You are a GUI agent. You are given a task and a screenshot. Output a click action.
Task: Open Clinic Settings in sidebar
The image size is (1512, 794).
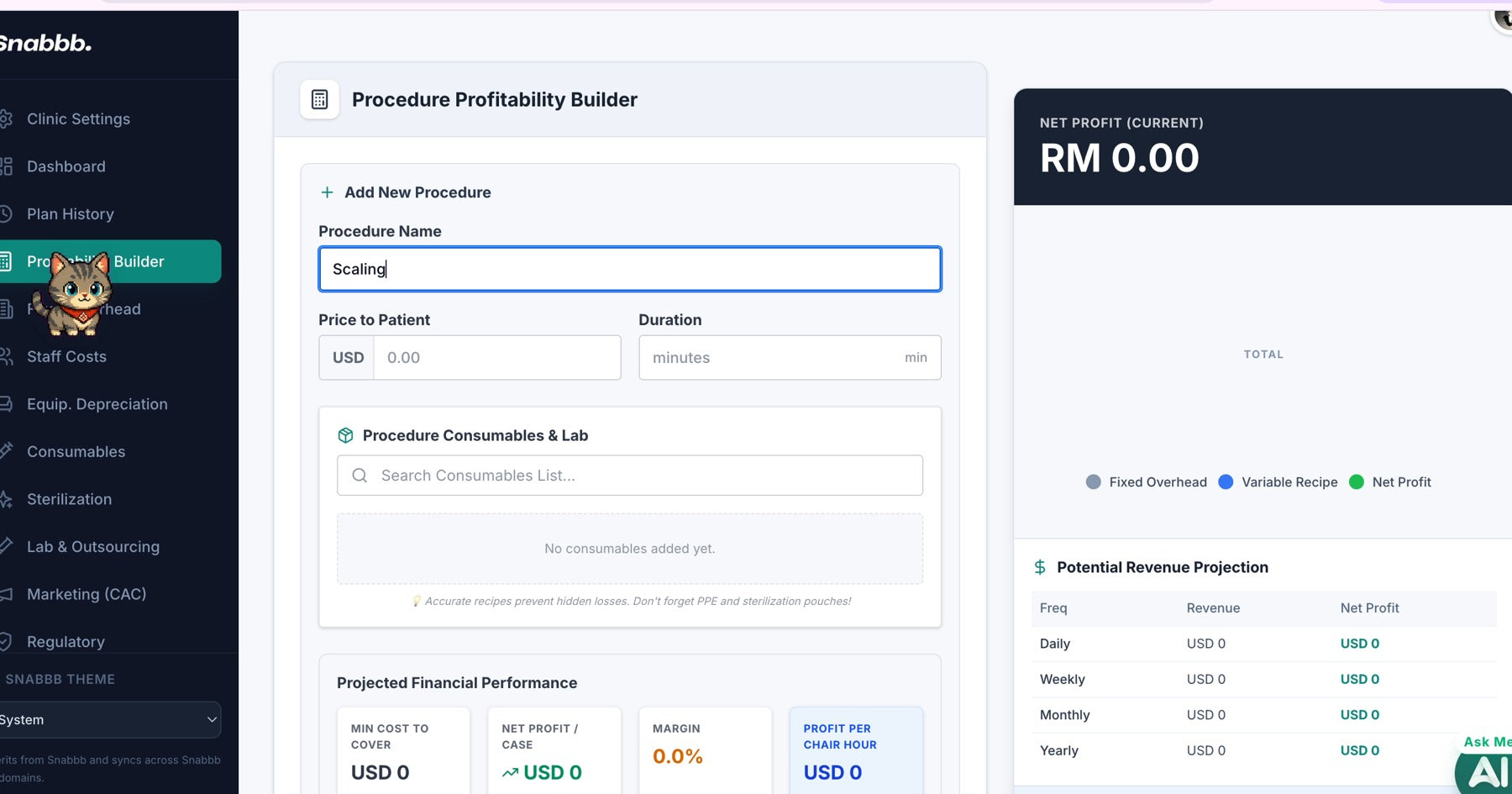click(x=78, y=119)
